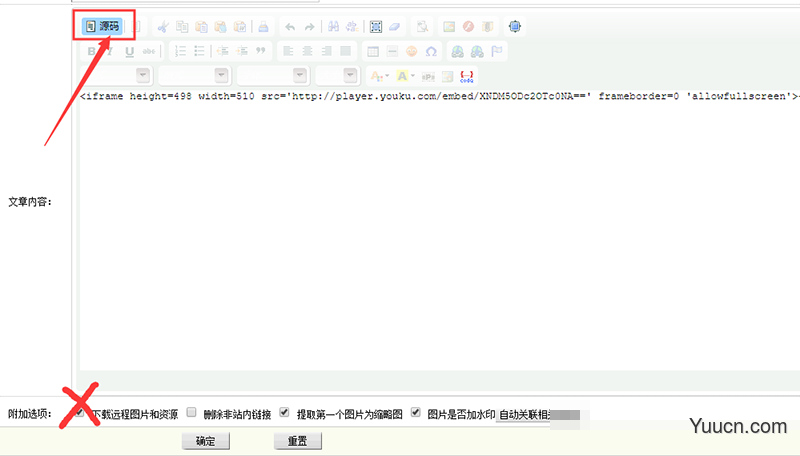The width and height of the screenshot is (800, 456).
Task: Toggle 删除非站内链接 checkbox
Action: (191, 412)
